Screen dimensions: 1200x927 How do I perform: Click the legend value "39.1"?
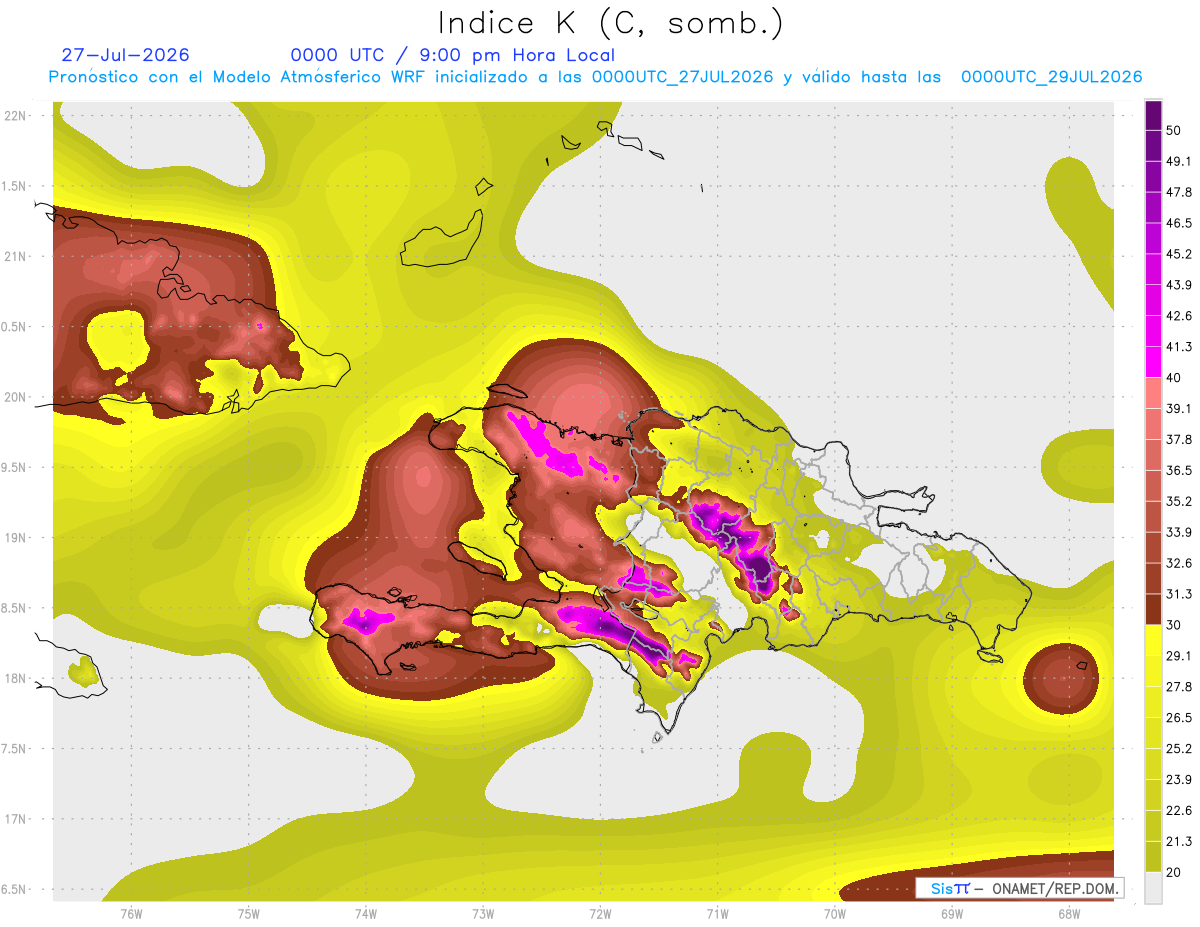1178,408
